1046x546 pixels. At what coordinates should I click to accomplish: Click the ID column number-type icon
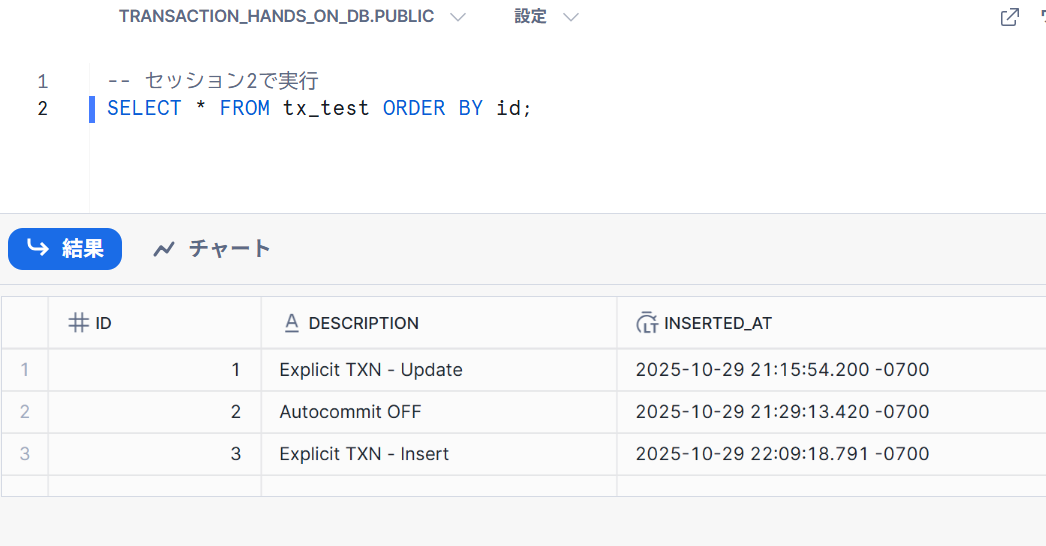point(79,323)
